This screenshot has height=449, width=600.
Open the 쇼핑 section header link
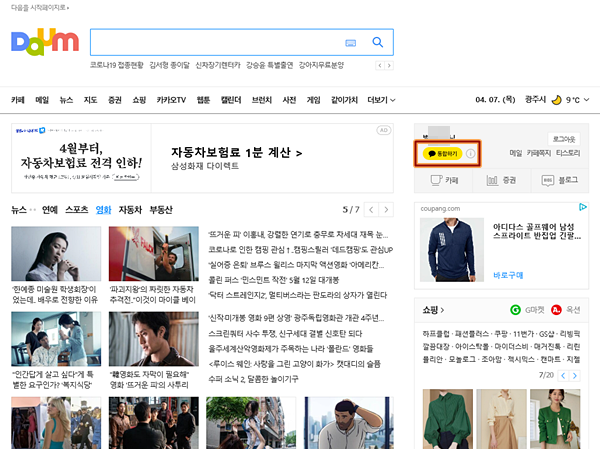433,310
